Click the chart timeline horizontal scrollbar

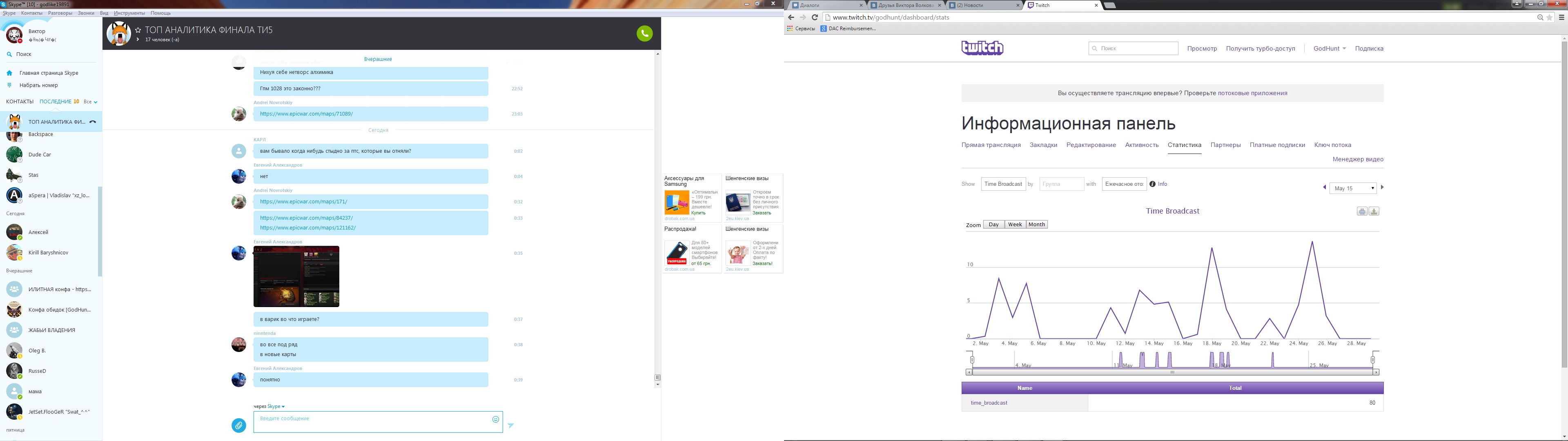coord(1172,372)
